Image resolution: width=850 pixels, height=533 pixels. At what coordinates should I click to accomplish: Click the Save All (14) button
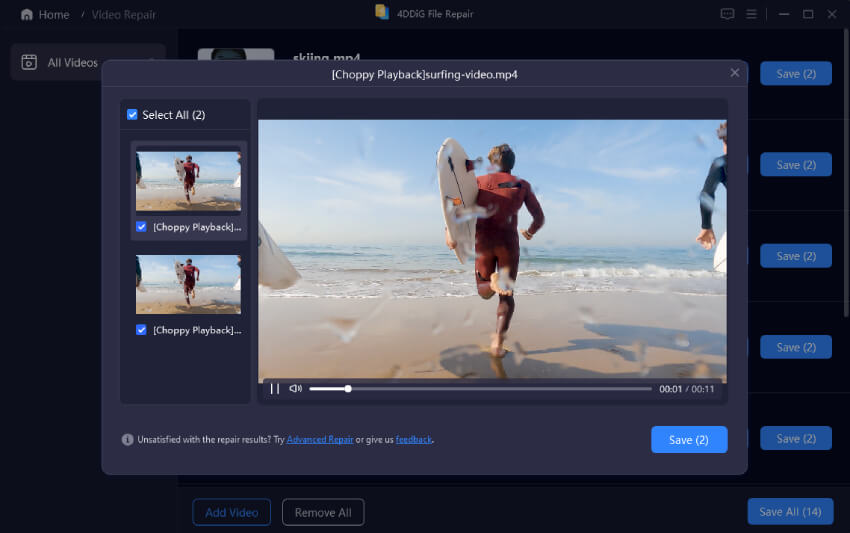click(x=789, y=512)
